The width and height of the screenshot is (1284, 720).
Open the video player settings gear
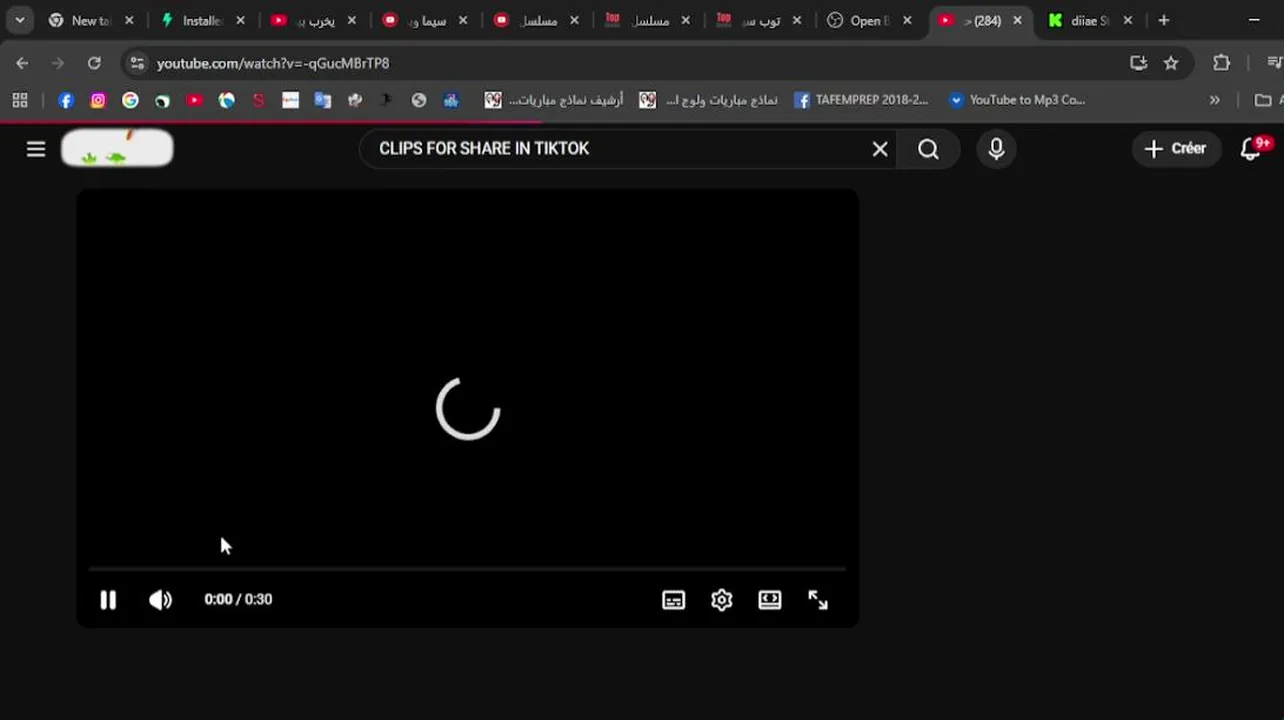click(x=722, y=599)
